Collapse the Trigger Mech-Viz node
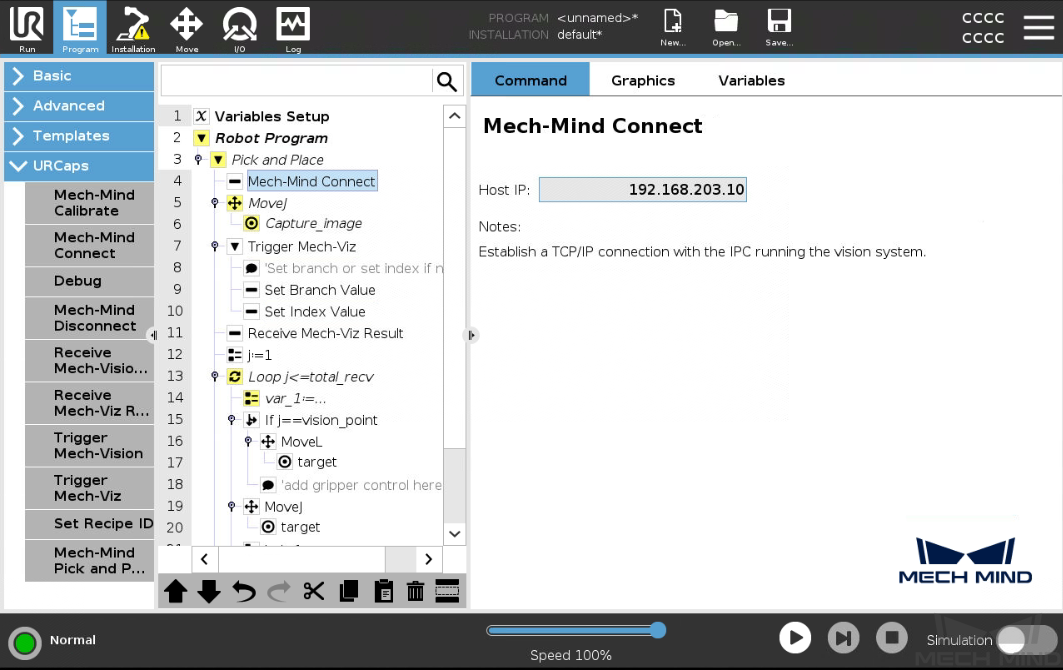The width and height of the screenshot is (1063, 670). click(x=235, y=247)
